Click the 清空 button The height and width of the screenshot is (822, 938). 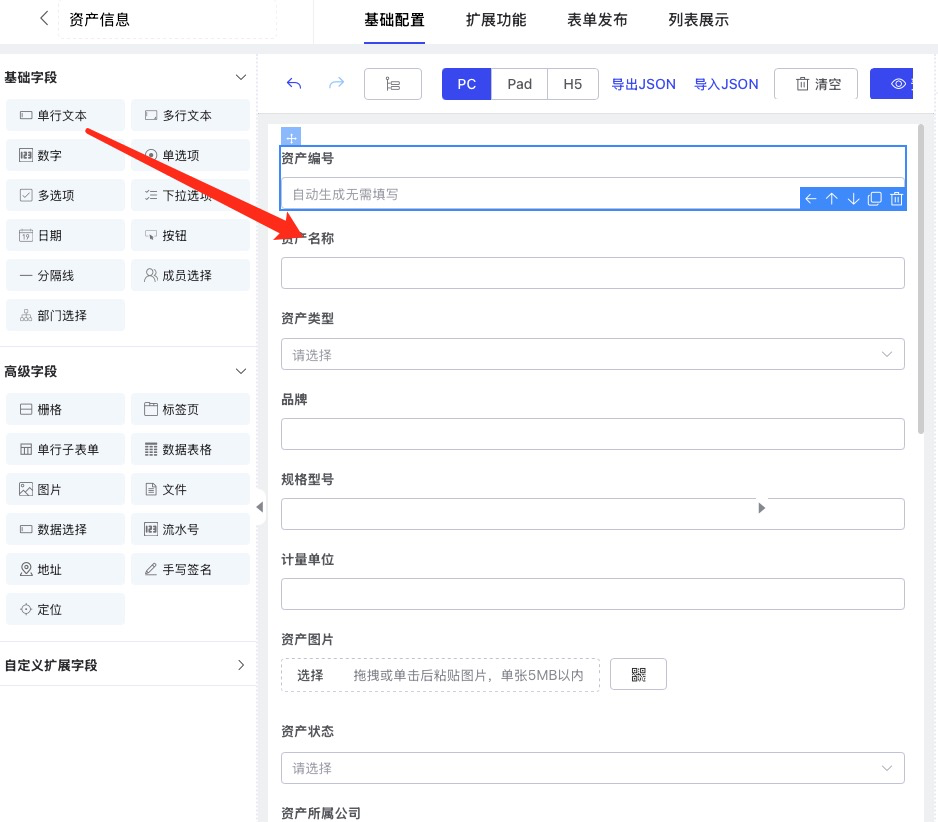tap(817, 84)
